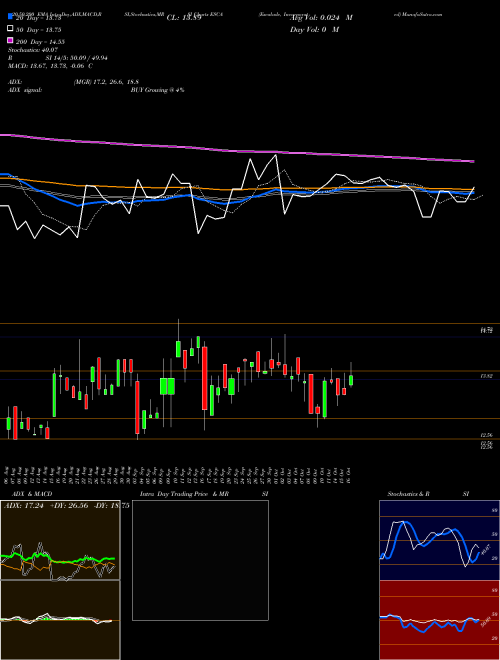This screenshot has width=500, height=660.
Task: Click the MACD: 13.67, 13.73, -0.06 readout
Action: tap(51, 66)
